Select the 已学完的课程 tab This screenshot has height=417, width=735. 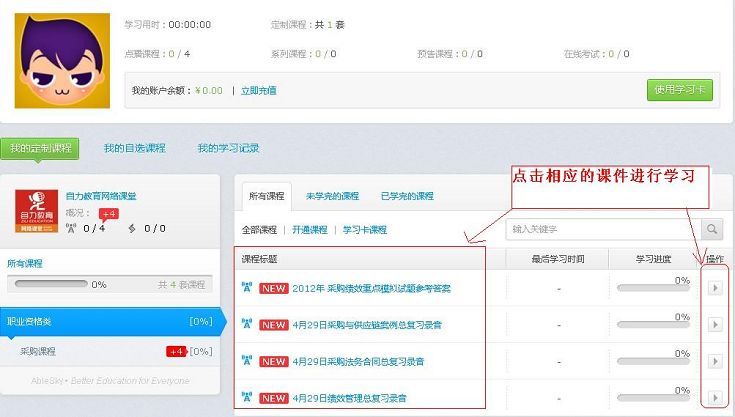click(x=407, y=196)
